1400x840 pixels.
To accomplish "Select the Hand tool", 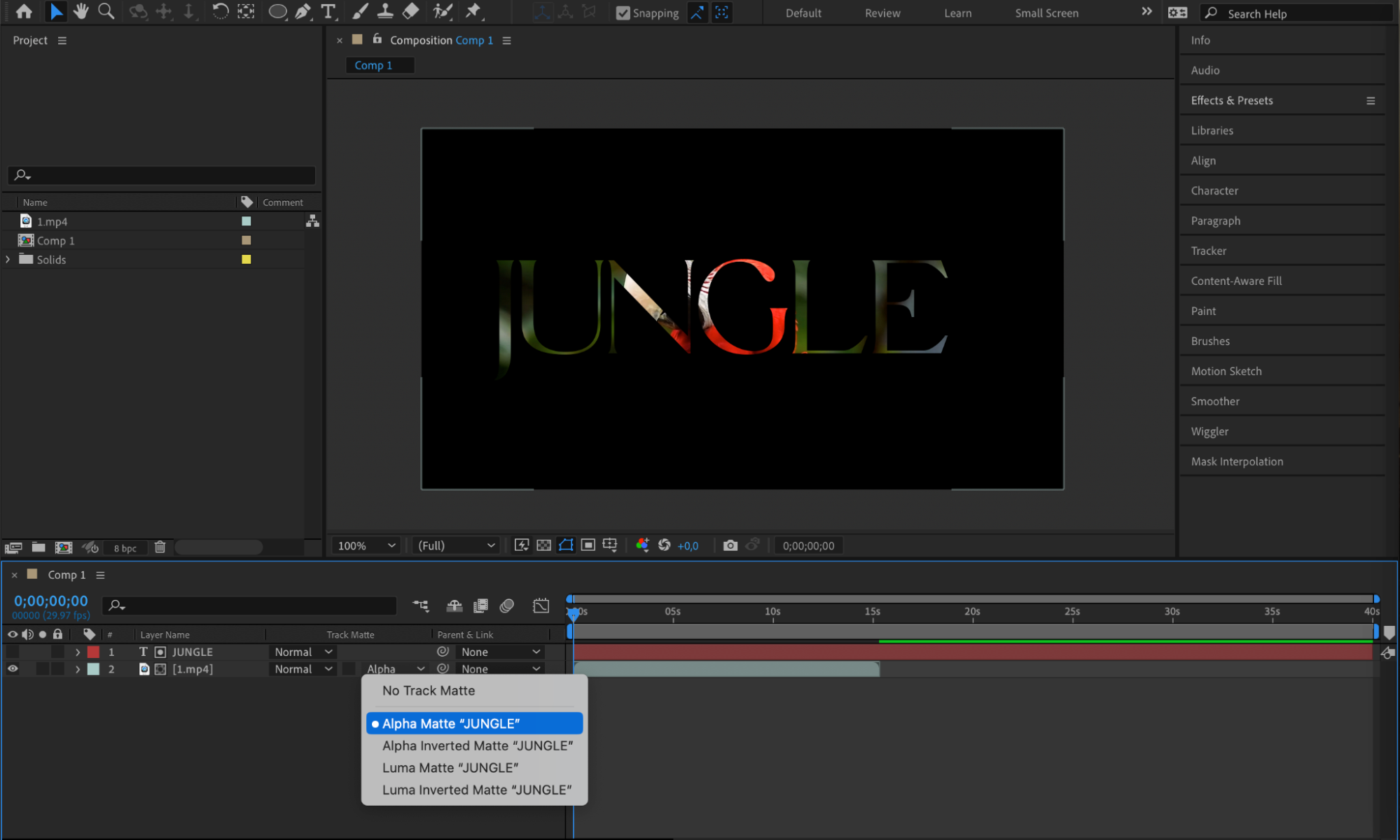I will (81, 11).
